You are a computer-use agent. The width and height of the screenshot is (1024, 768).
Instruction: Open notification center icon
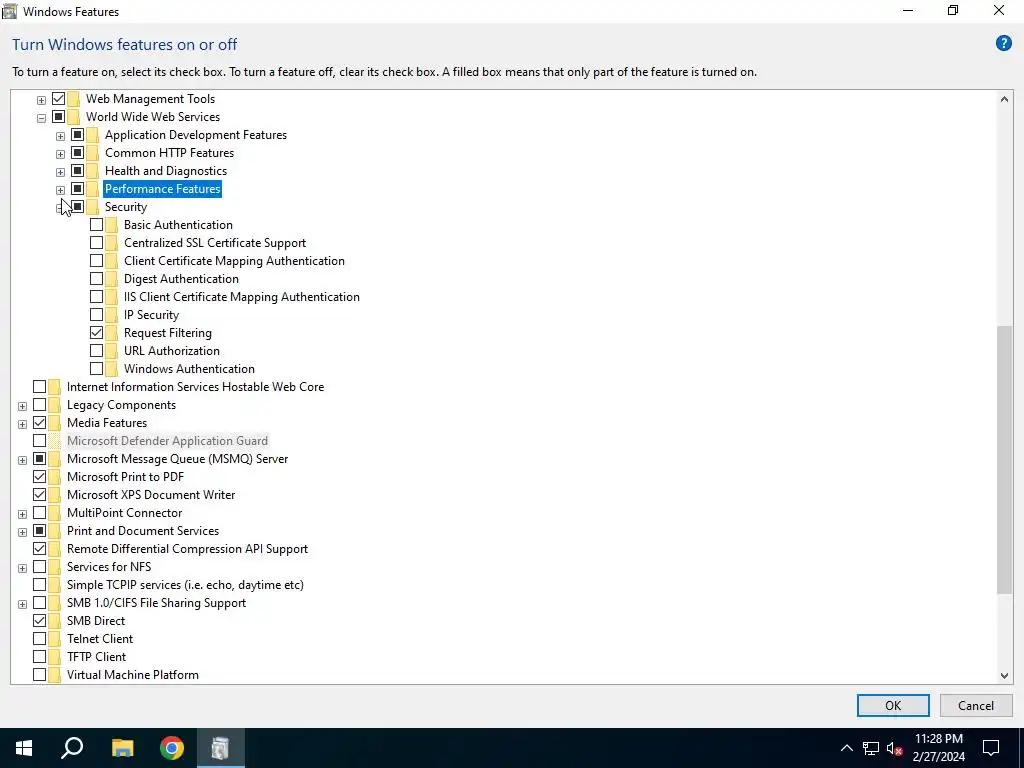pyautogui.click(x=991, y=748)
